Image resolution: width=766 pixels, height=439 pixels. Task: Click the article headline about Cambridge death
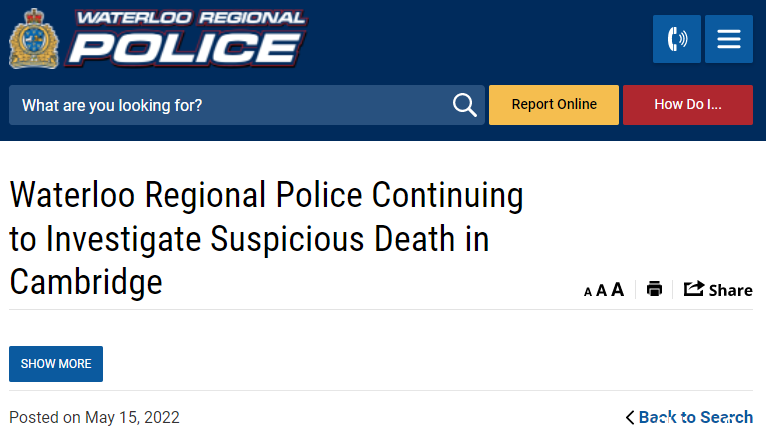pos(266,238)
